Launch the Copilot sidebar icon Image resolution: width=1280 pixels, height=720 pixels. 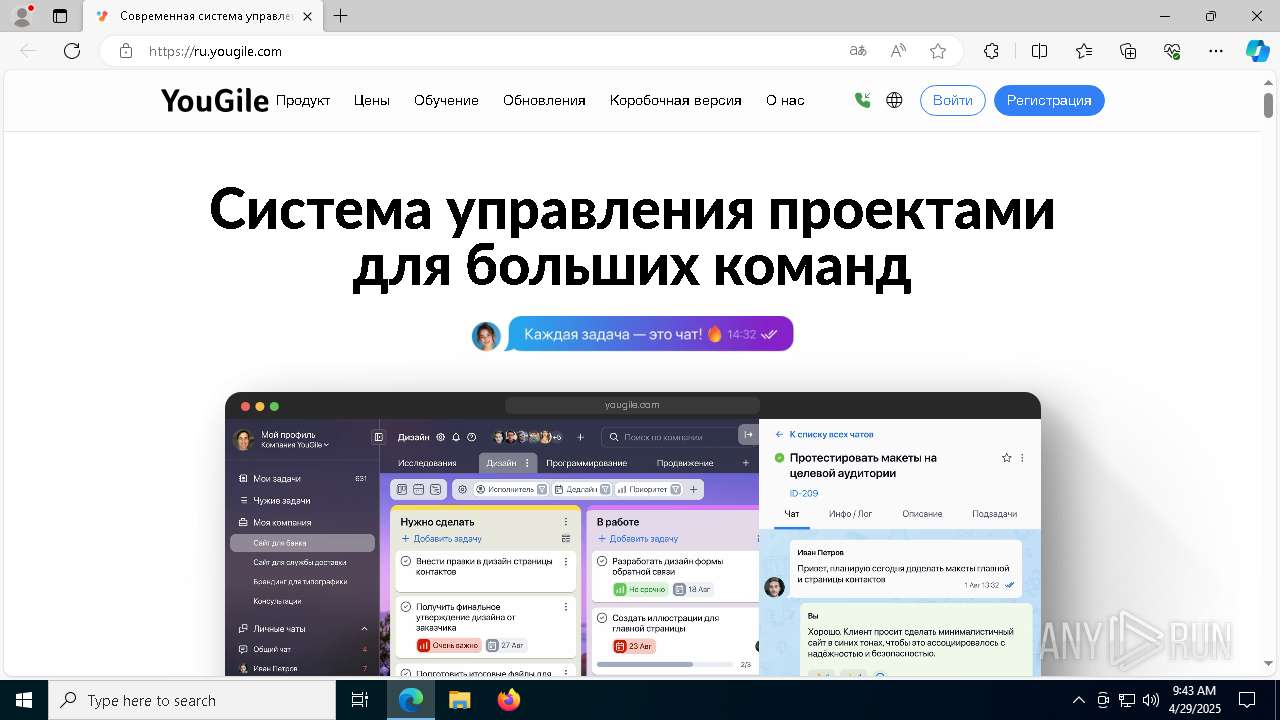[1257, 51]
